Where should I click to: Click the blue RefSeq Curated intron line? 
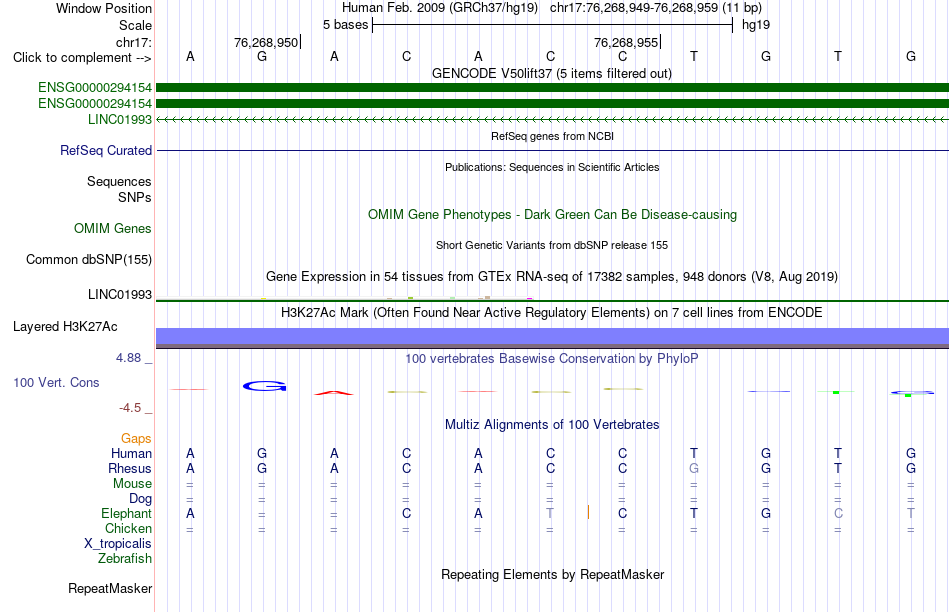[552, 150]
